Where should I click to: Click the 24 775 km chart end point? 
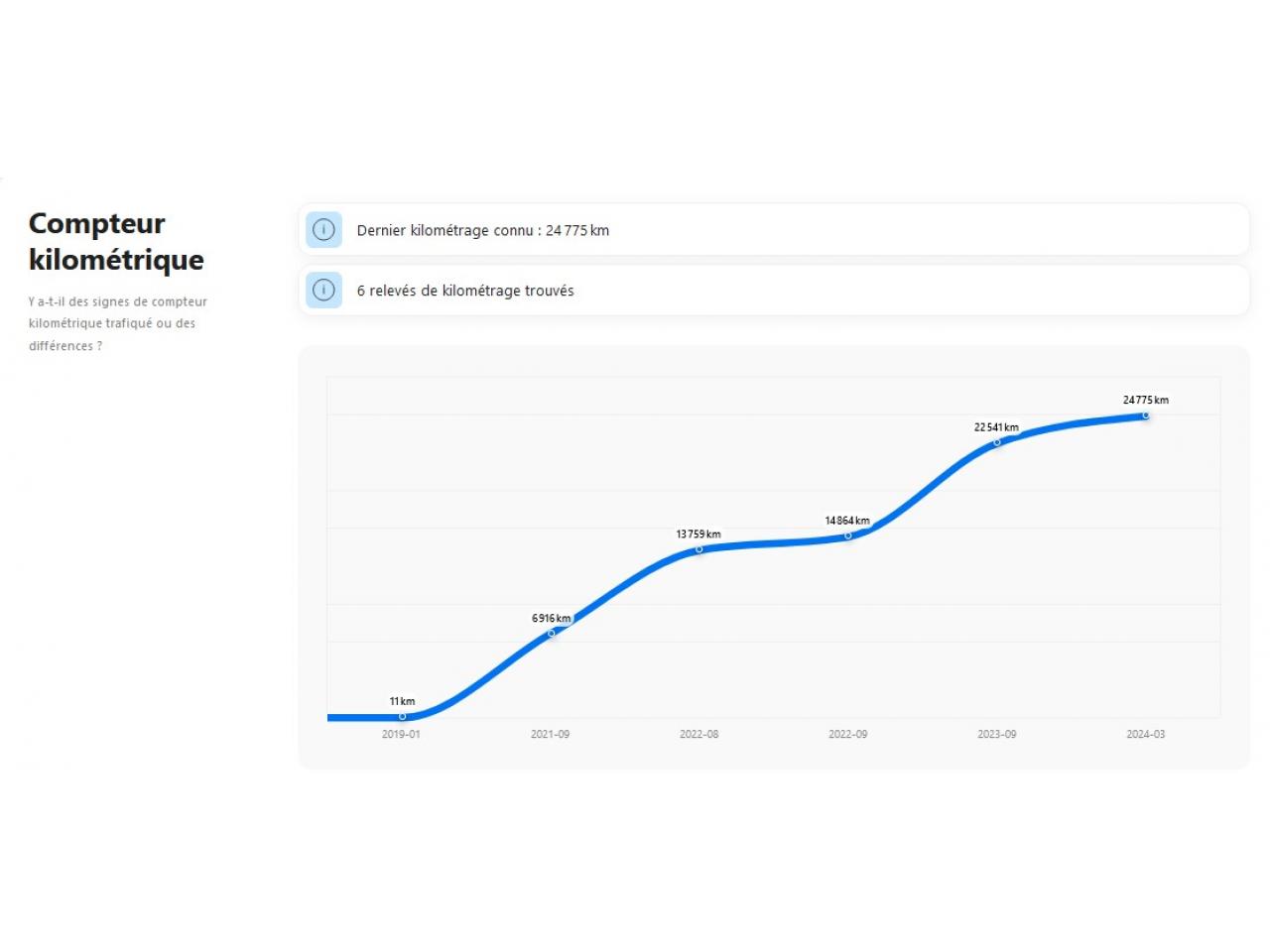[x=1145, y=416]
